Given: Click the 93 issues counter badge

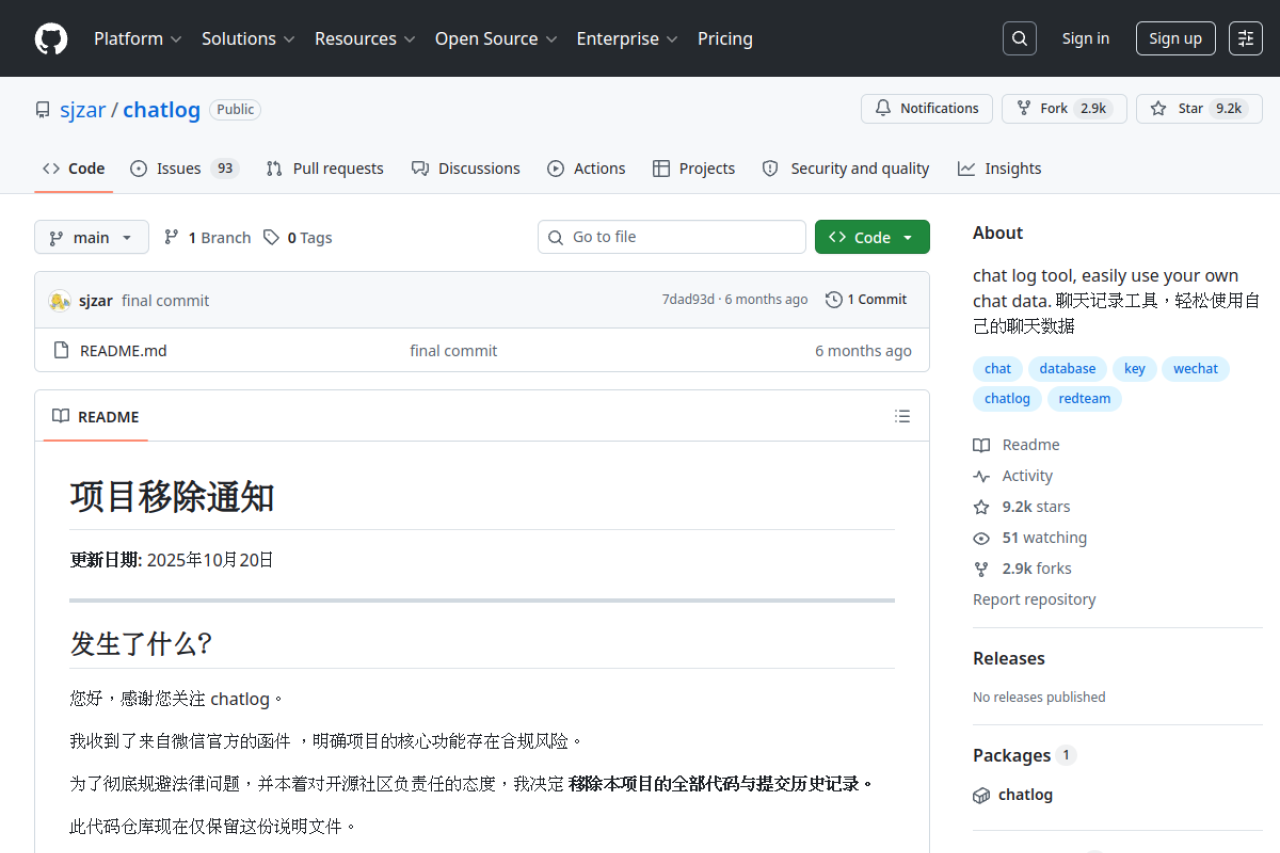Looking at the screenshot, I should 225,169.
